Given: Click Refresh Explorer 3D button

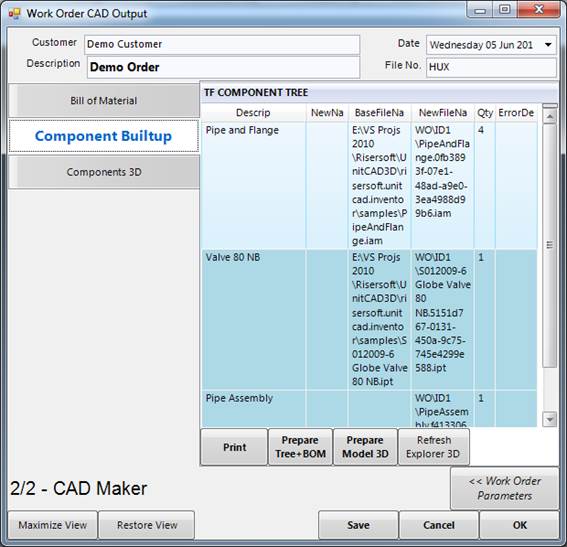Looking at the screenshot, I should [x=434, y=447].
